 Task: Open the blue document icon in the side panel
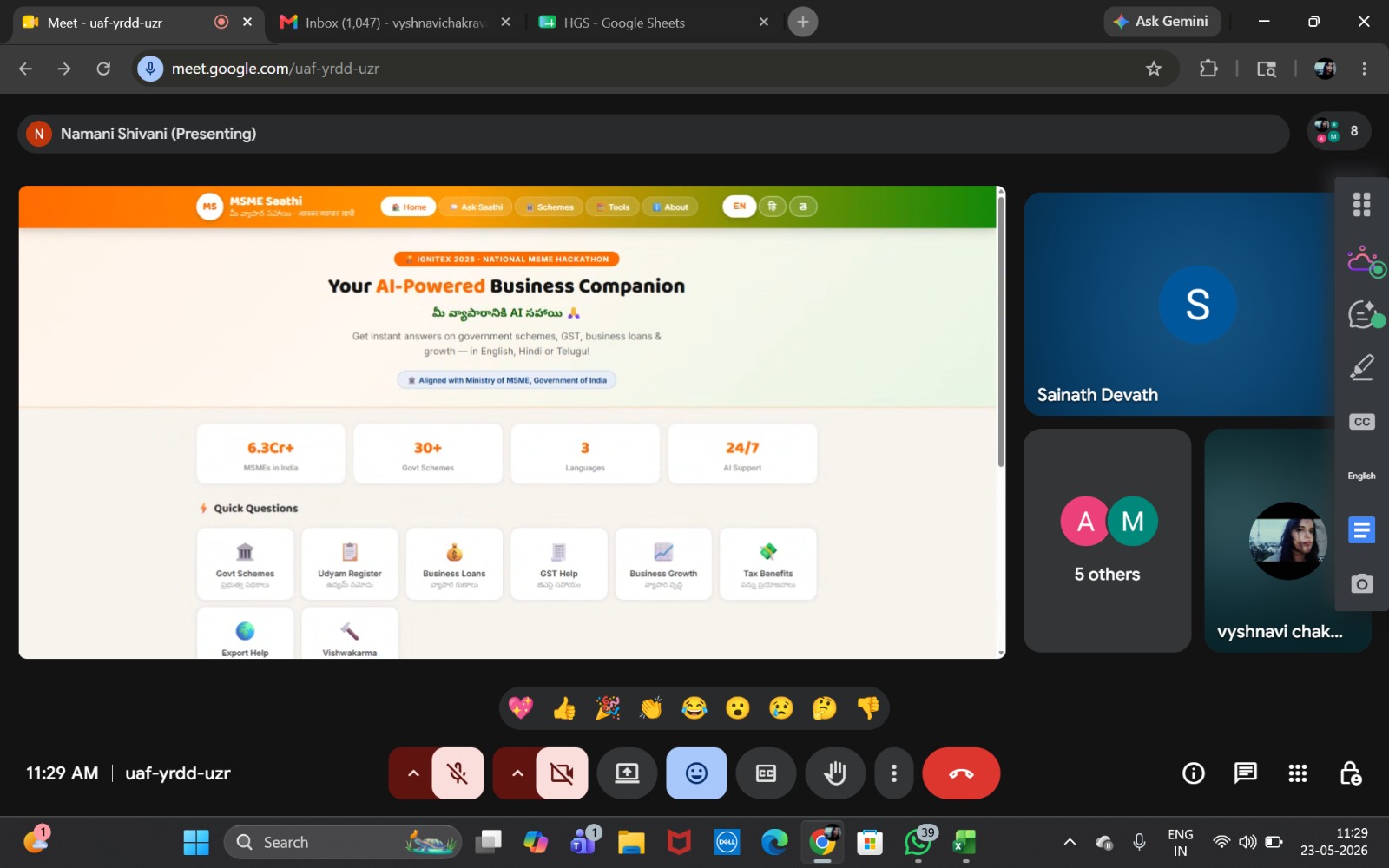(x=1361, y=529)
